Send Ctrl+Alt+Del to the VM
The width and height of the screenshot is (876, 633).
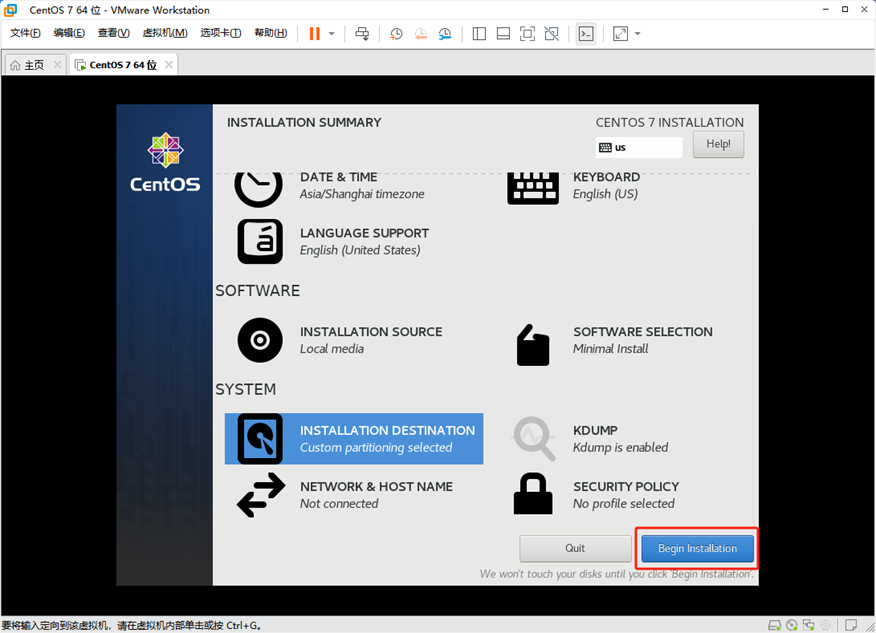click(x=362, y=34)
